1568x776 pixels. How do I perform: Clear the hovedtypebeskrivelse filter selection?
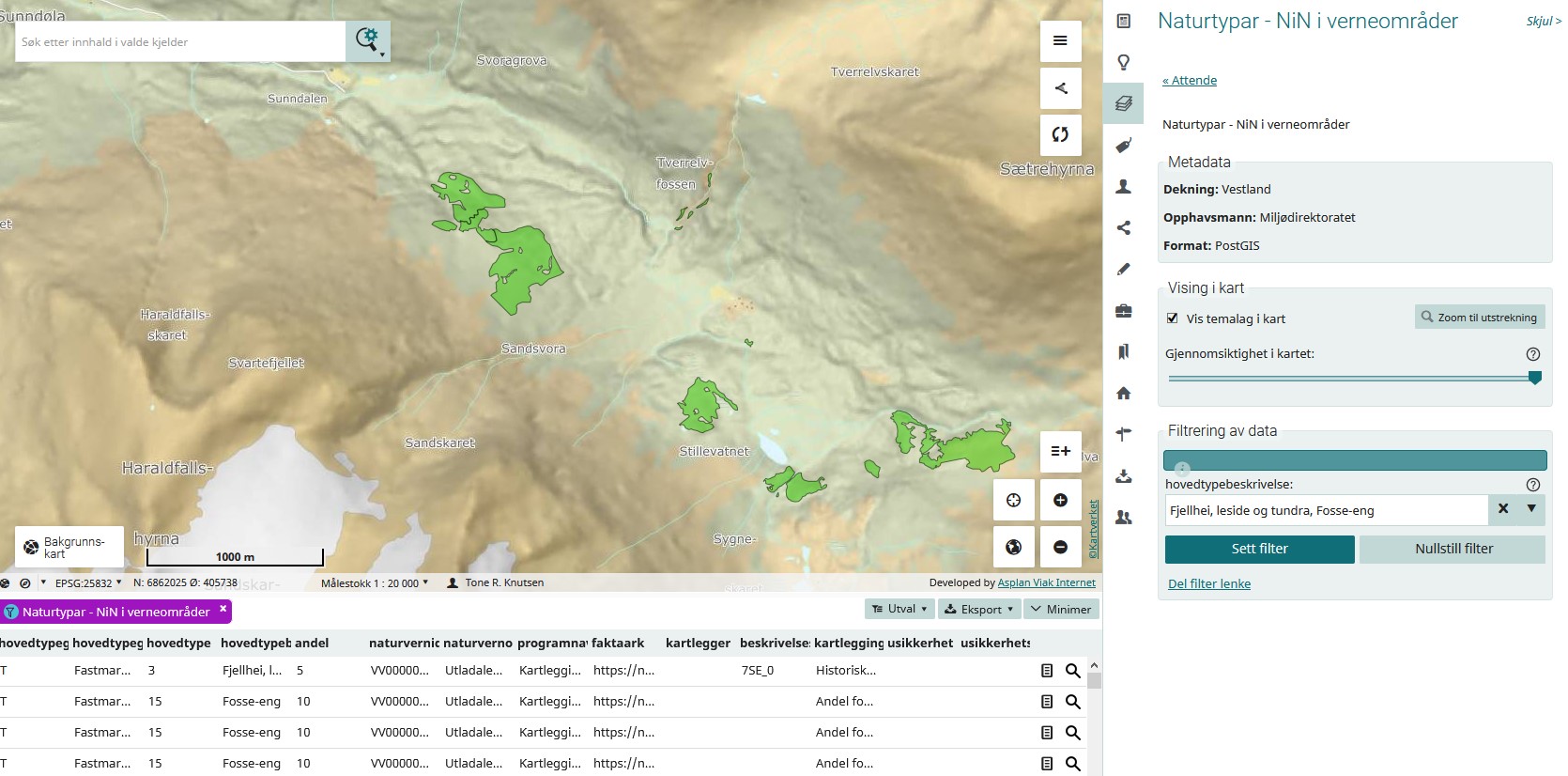pos(1503,509)
